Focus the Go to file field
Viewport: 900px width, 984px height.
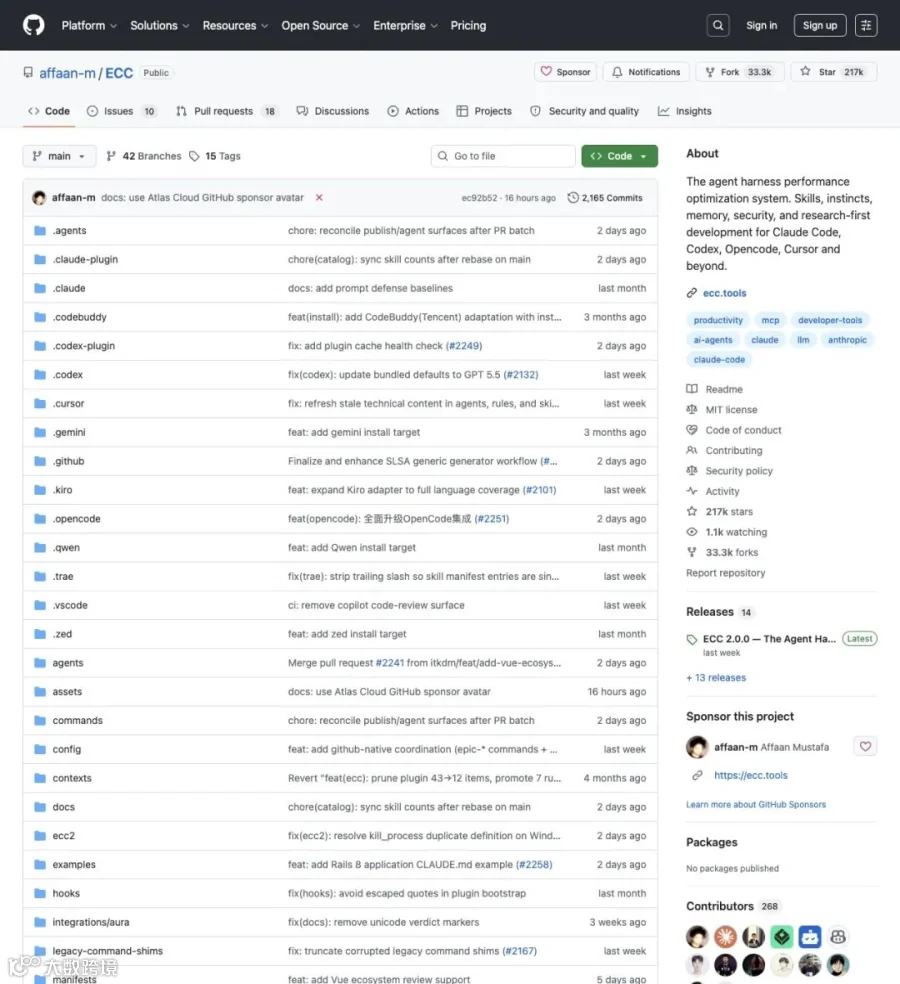point(503,156)
